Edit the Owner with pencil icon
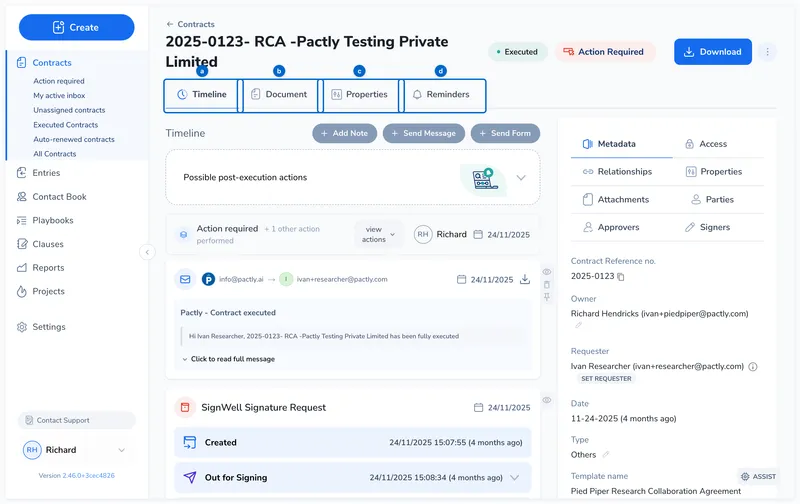 pyautogui.click(x=578, y=325)
